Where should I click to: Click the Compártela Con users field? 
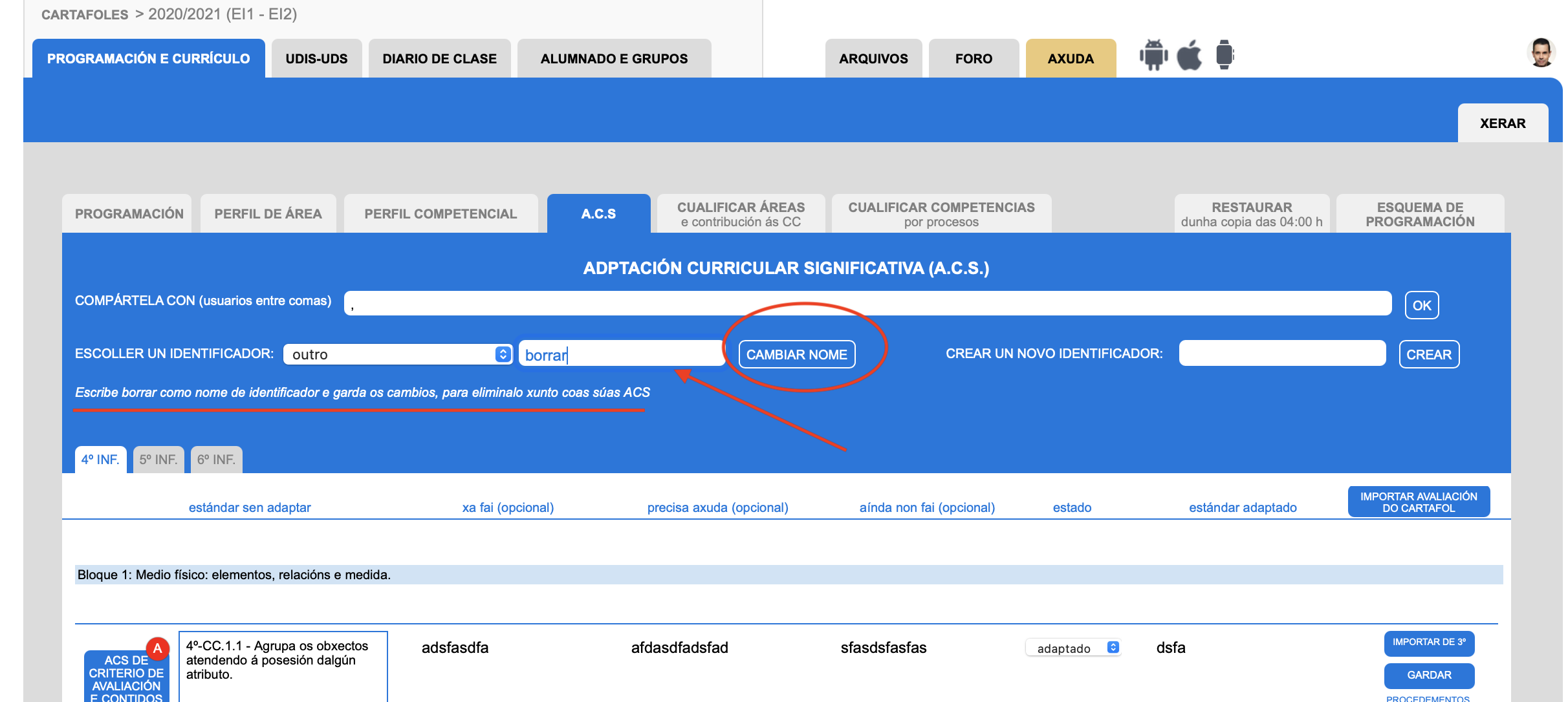click(x=867, y=304)
